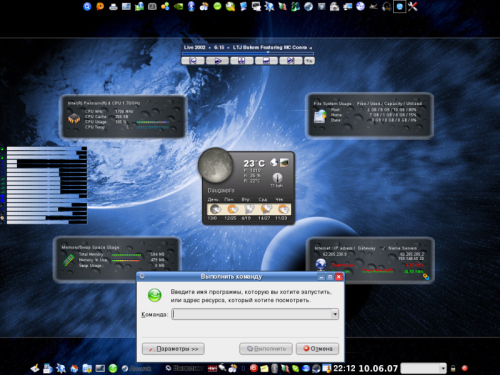The height and width of the screenshot is (375, 500).
Task: Open the wrench and screwdriver settings icon
Action: [x=413, y=6]
